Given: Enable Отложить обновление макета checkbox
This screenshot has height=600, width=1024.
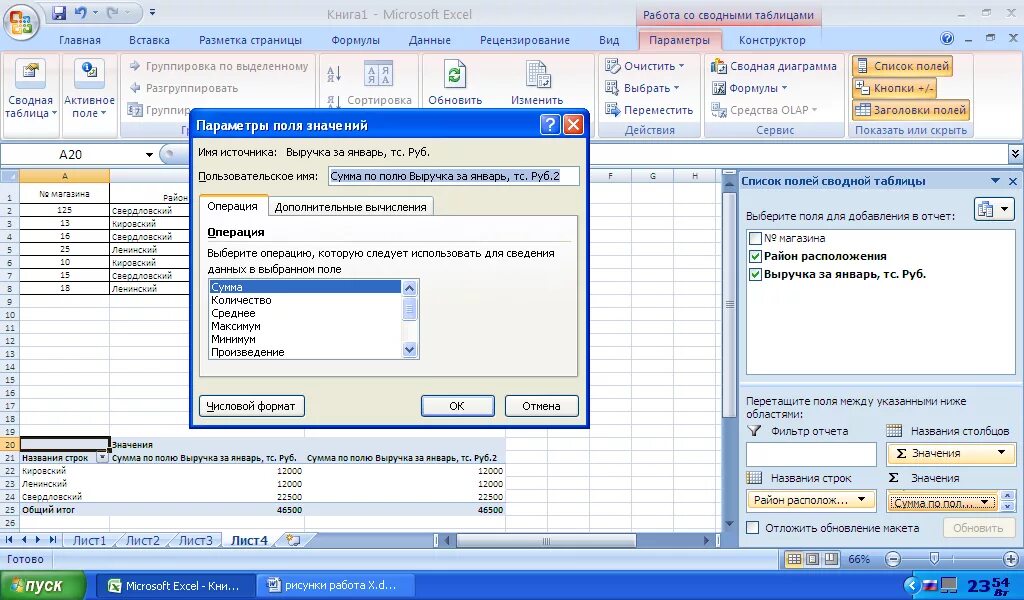Looking at the screenshot, I should tap(753, 528).
